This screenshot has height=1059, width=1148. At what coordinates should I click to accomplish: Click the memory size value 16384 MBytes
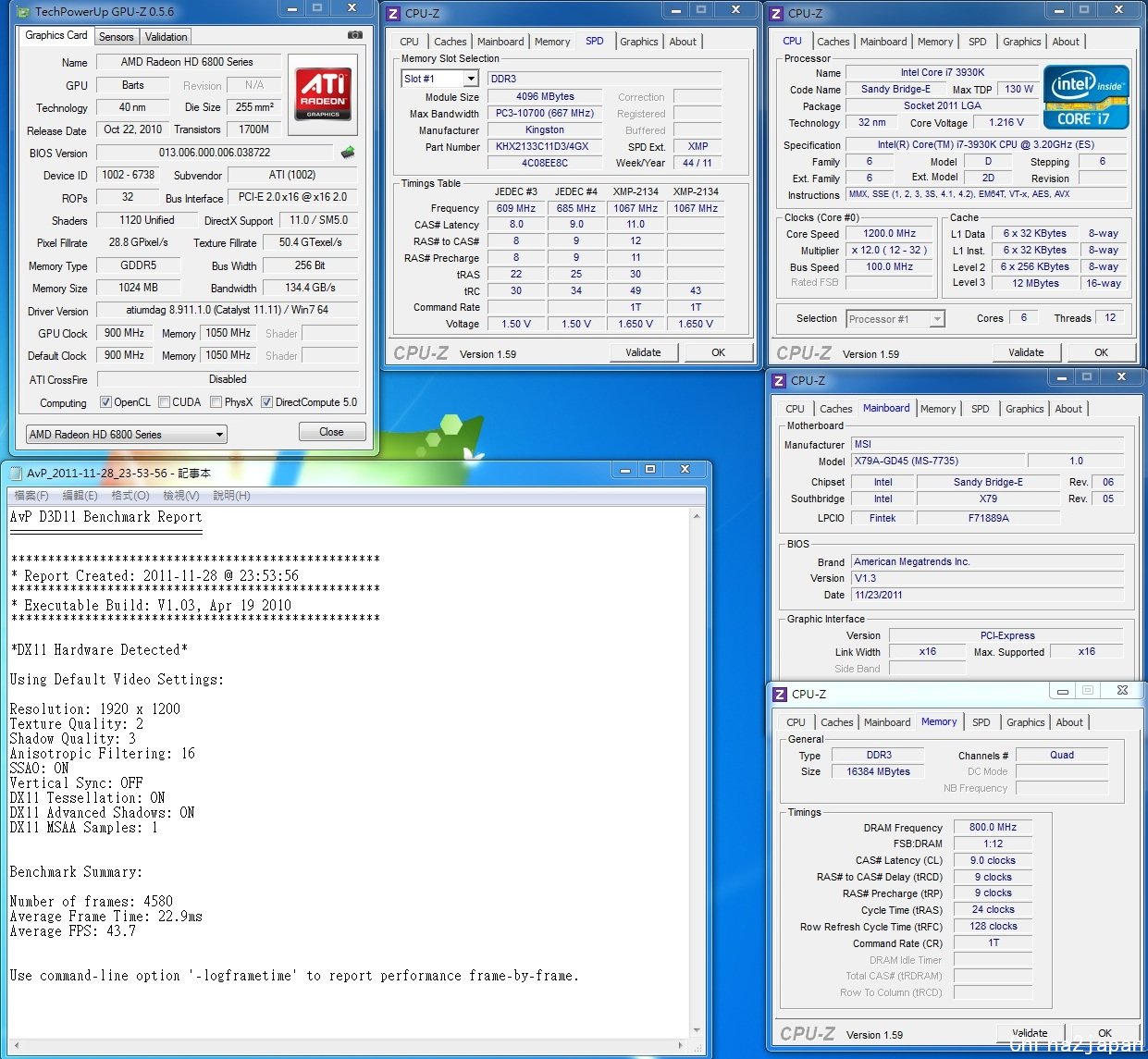pyautogui.click(x=879, y=771)
